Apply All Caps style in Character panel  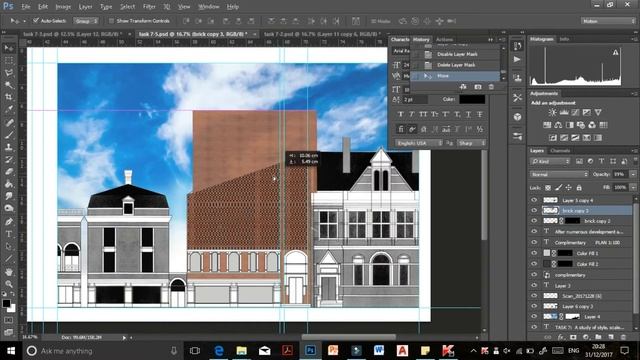tap(423, 114)
